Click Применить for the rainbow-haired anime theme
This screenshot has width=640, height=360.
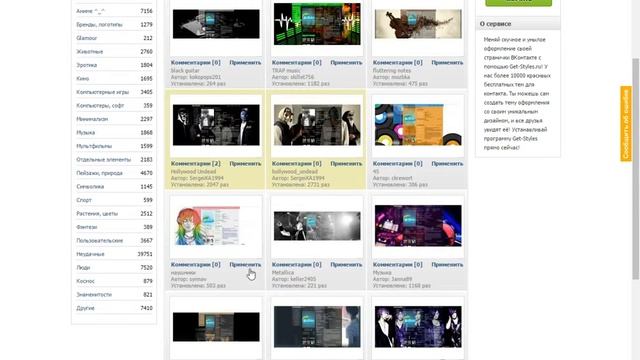coord(245,264)
